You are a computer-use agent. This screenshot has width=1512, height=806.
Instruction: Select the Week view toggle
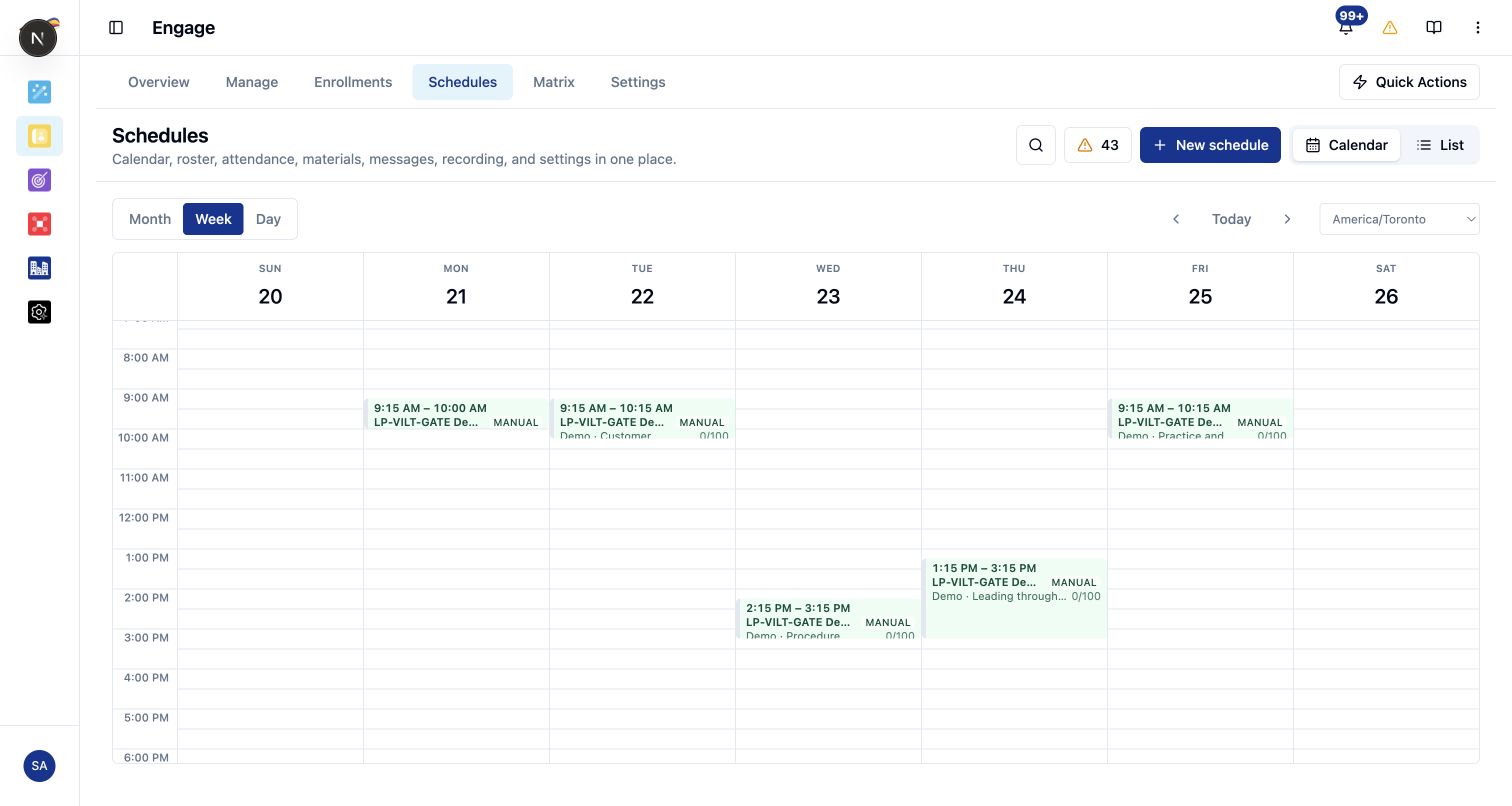213,219
